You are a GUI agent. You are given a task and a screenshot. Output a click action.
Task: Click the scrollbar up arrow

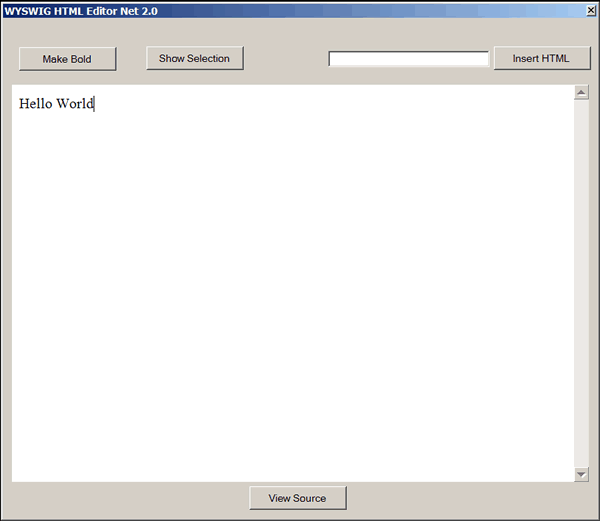tap(581, 92)
